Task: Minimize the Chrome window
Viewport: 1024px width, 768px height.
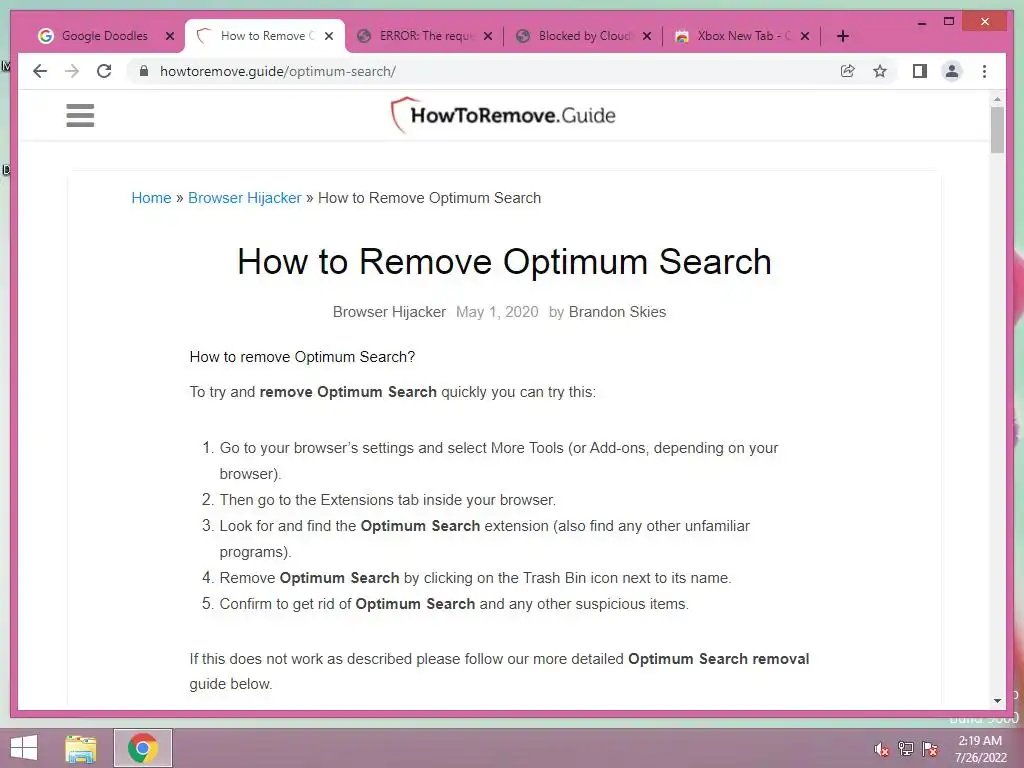Action: coord(921,22)
